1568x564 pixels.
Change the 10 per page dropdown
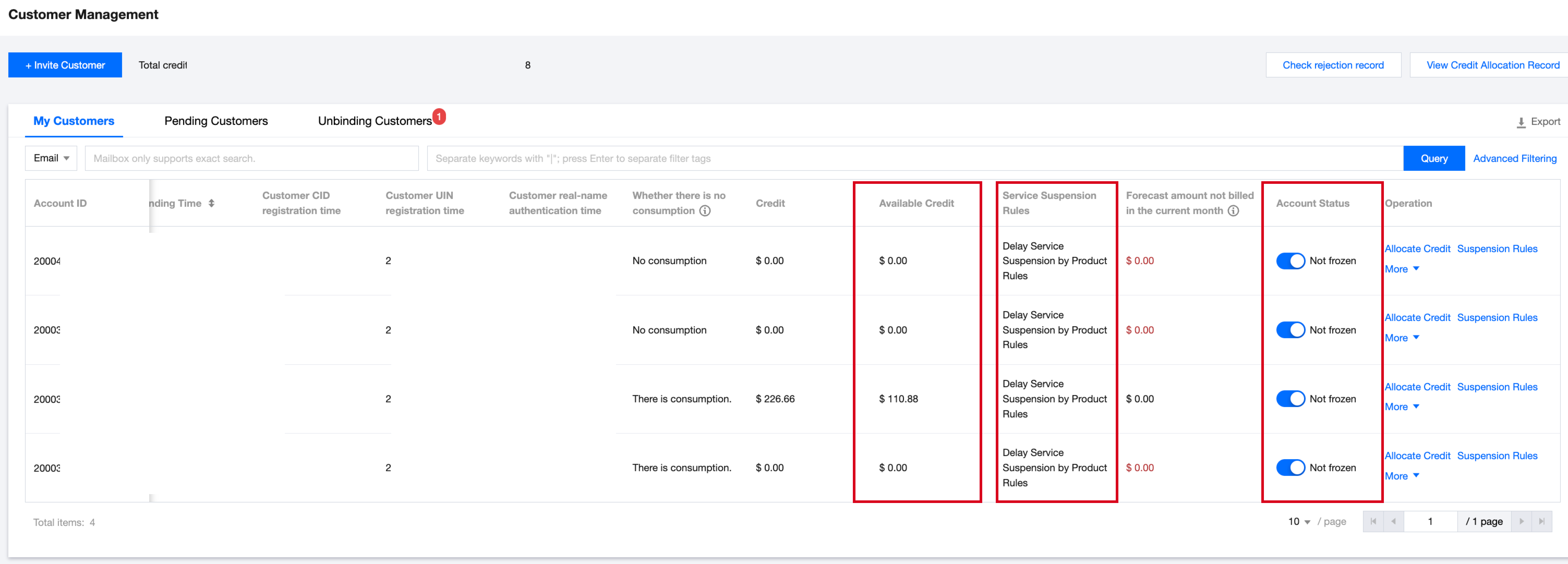[1299, 521]
